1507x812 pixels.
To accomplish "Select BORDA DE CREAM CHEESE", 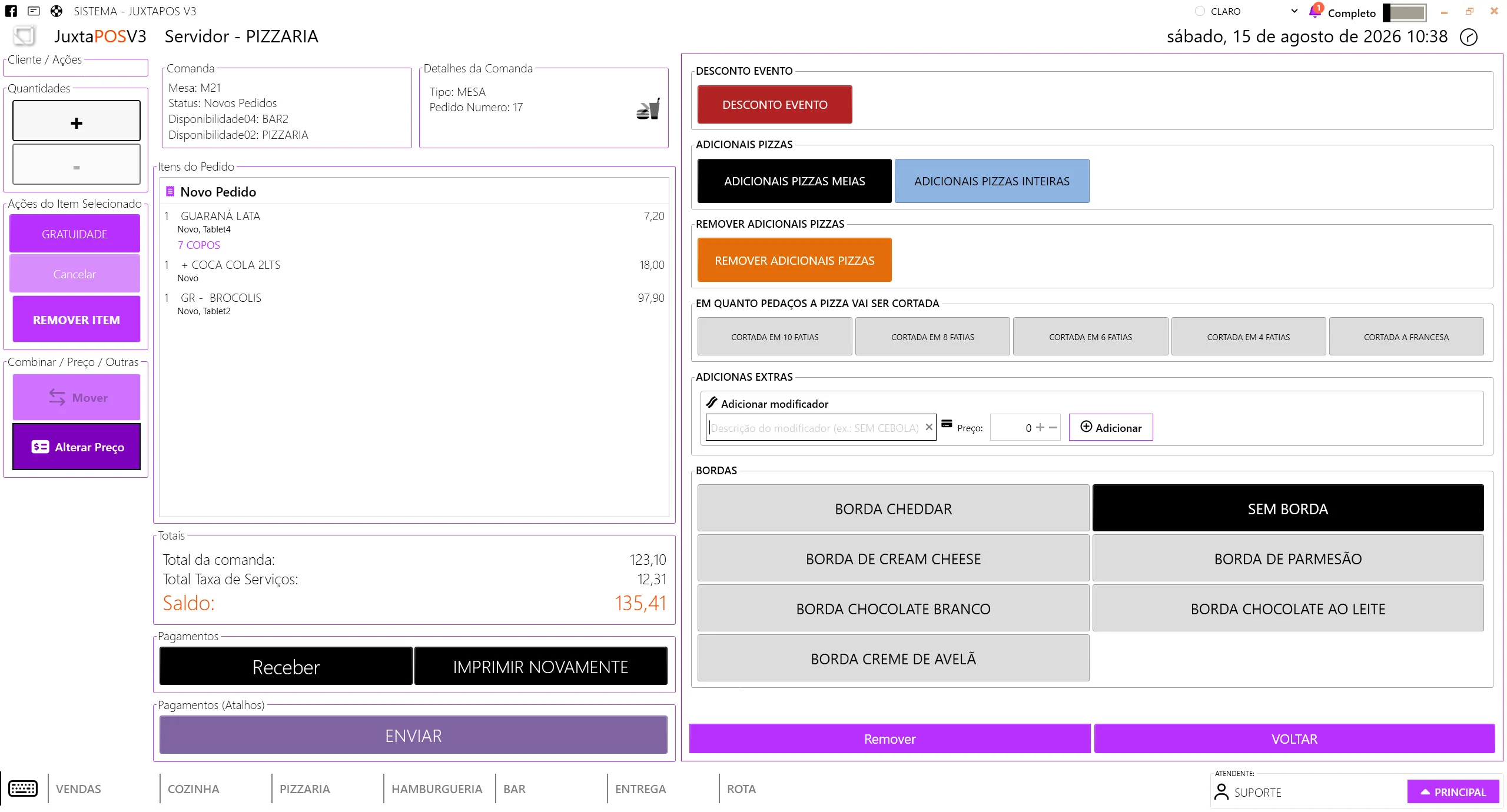I will 894,558.
